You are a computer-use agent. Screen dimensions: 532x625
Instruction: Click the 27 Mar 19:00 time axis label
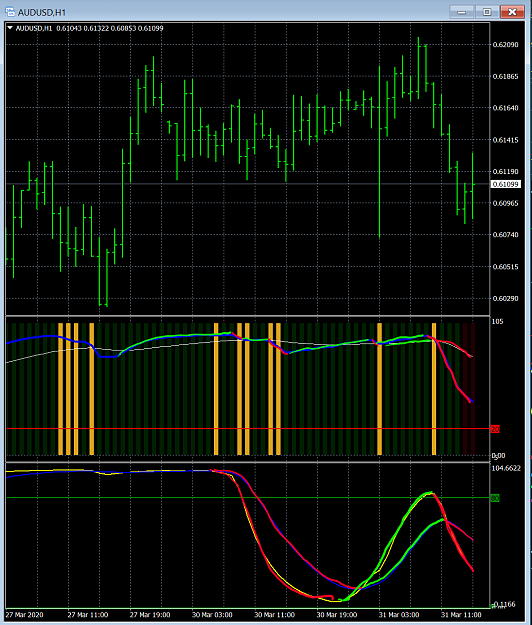pyautogui.click(x=150, y=615)
